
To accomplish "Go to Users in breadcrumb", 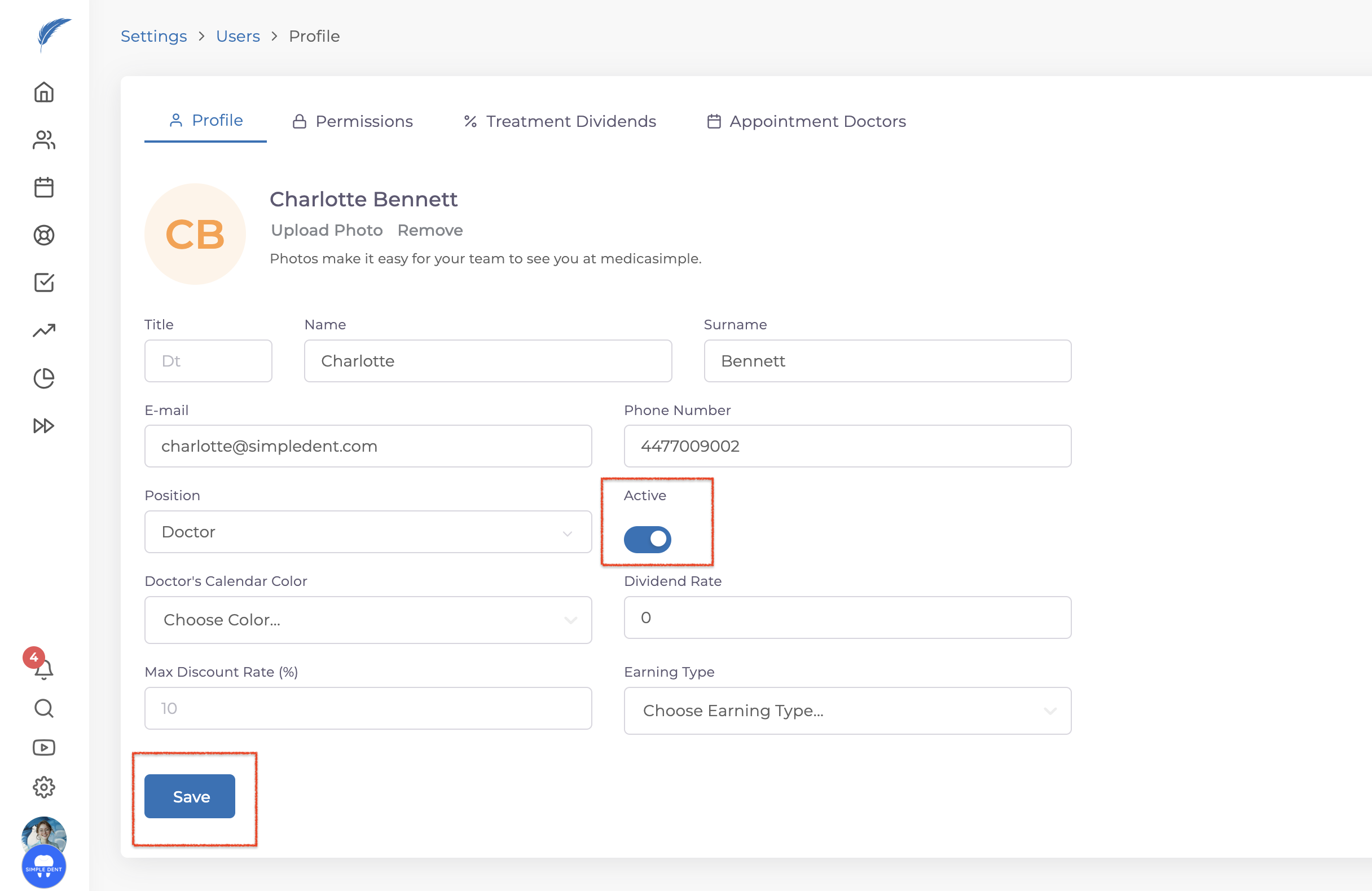I will [238, 36].
